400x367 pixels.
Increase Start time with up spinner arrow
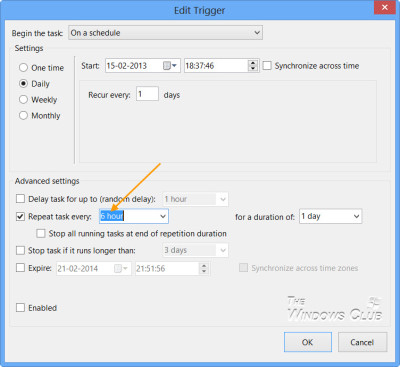[x=253, y=63]
